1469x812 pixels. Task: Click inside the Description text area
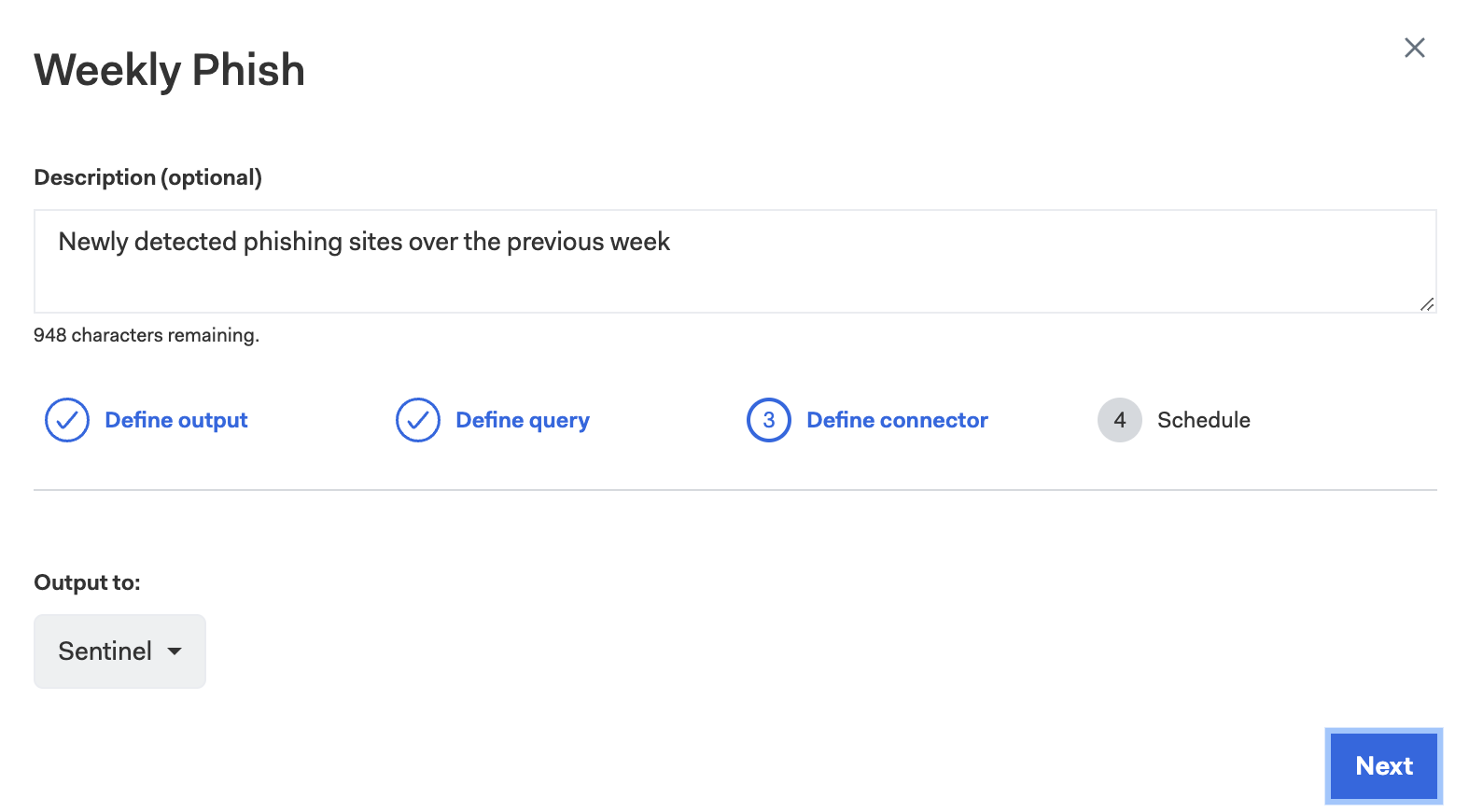(734, 280)
